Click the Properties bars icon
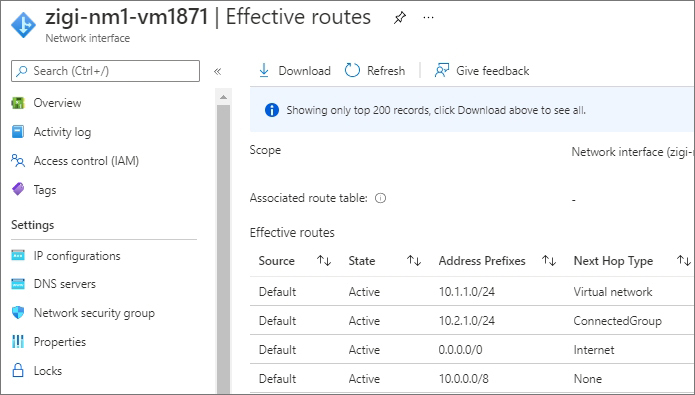The width and height of the screenshot is (695, 395). coord(18,341)
